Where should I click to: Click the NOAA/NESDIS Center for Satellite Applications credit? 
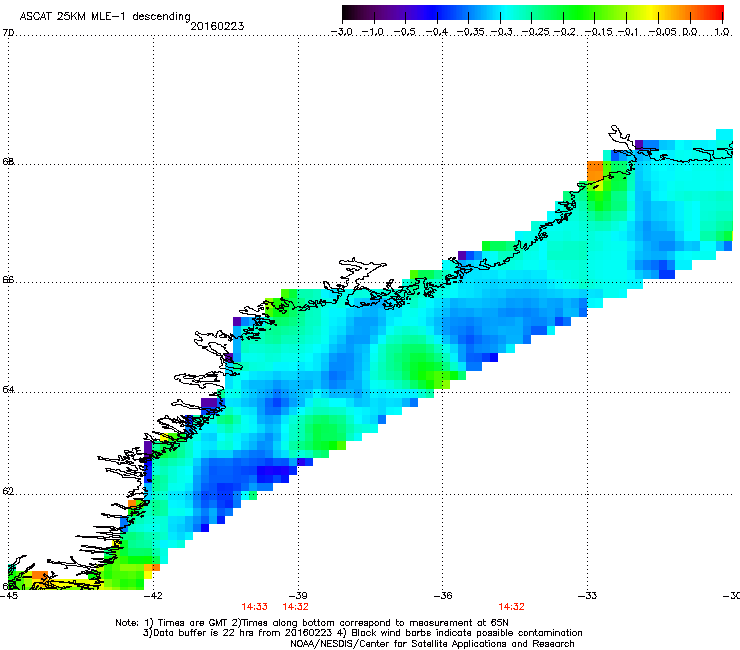tap(432, 644)
